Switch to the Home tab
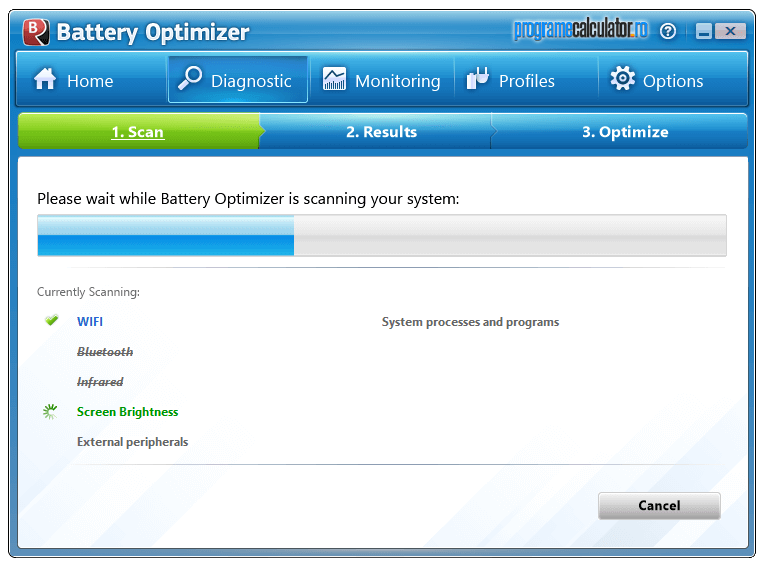 pos(92,79)
